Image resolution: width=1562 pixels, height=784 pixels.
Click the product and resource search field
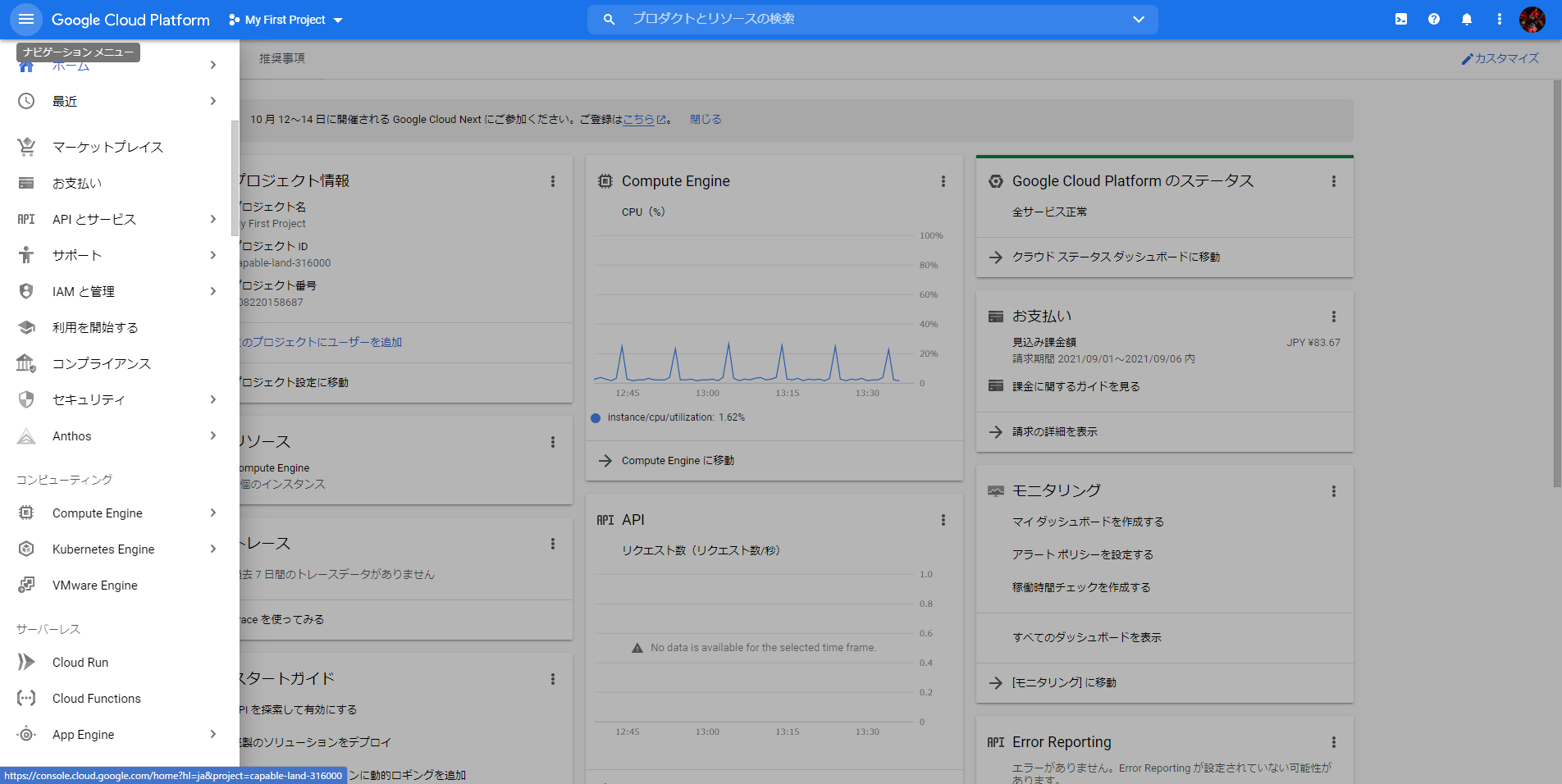(x=873, y=19)
